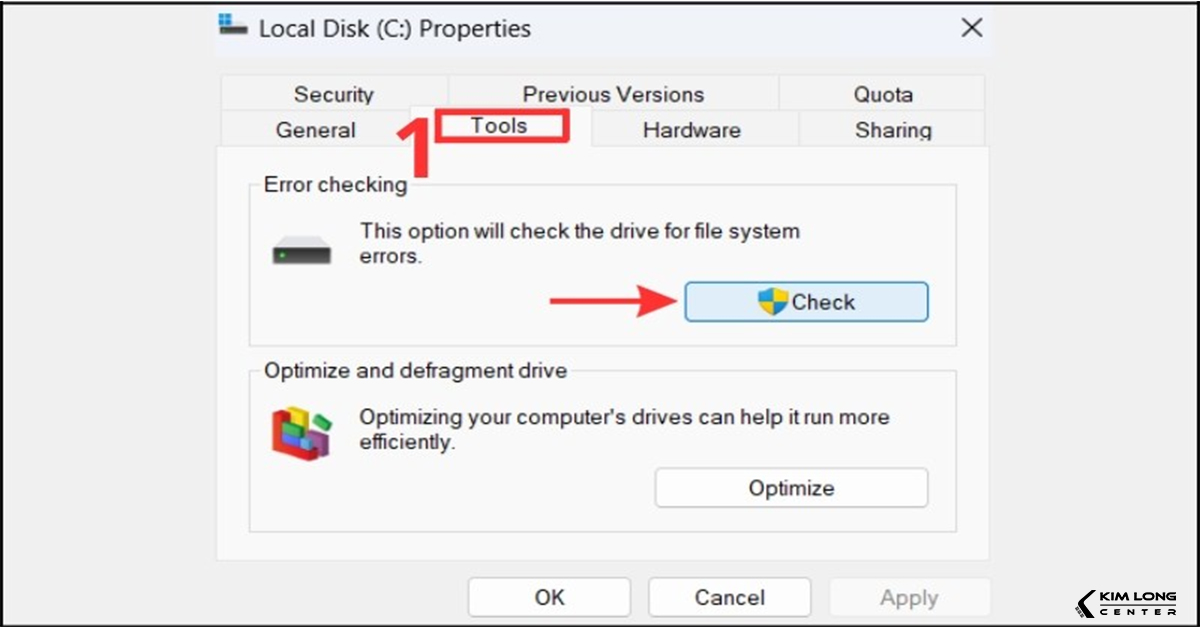The image size is (1200, 628).
Task: Click the Error checking section label
Action: pyautogui.click(x=334, y=184)
